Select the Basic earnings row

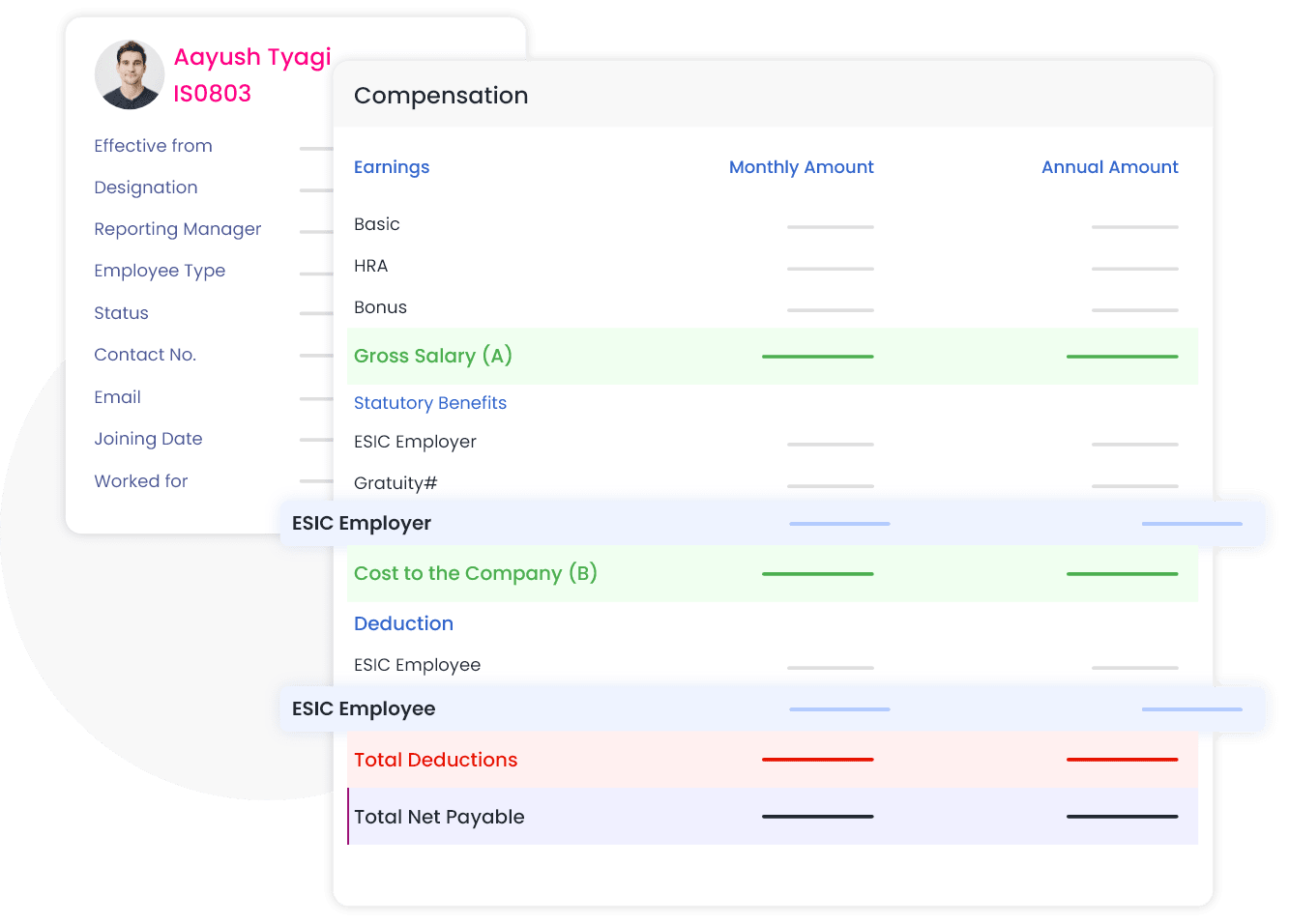pos(377,224)
